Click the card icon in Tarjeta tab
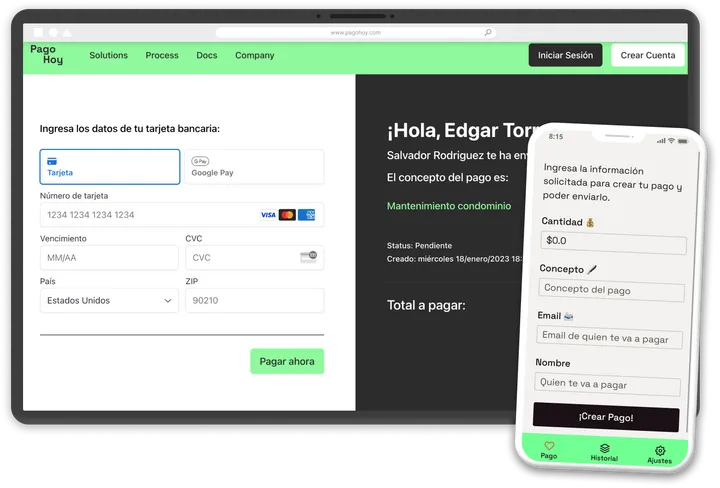This screenshot has width=720, height=488. [x=52, y=161]
